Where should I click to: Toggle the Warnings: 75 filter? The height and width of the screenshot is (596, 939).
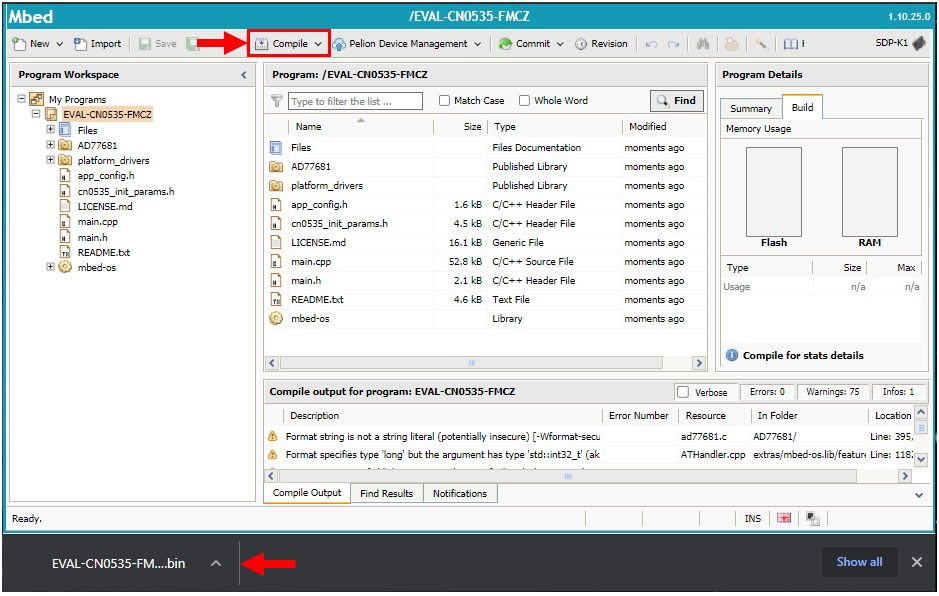[832, 392]
